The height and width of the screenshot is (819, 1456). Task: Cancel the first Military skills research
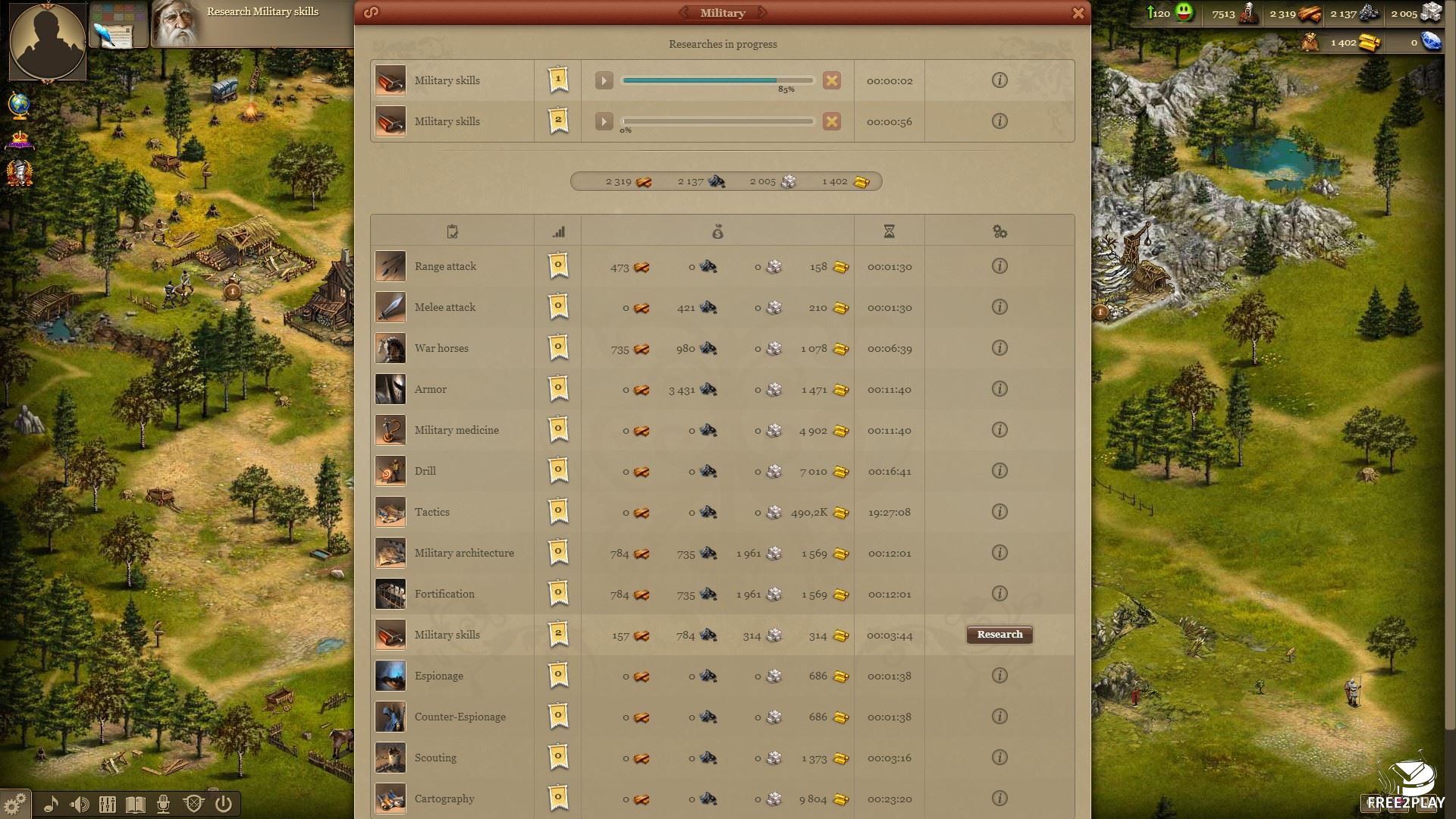(x=832, y=80)
